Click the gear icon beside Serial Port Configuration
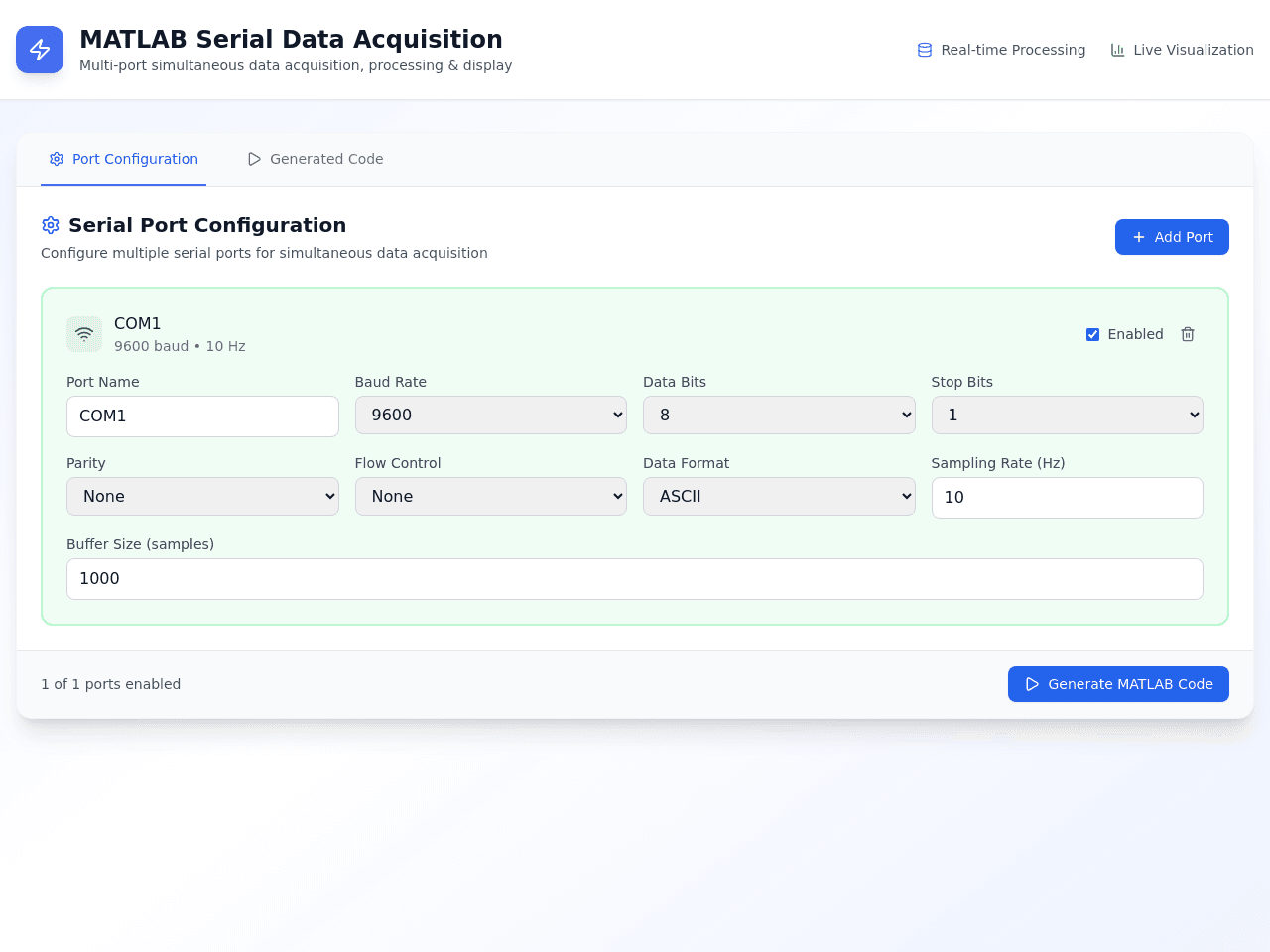The width and height of the screenshot is (1270, 952). (x=51, y=225)
